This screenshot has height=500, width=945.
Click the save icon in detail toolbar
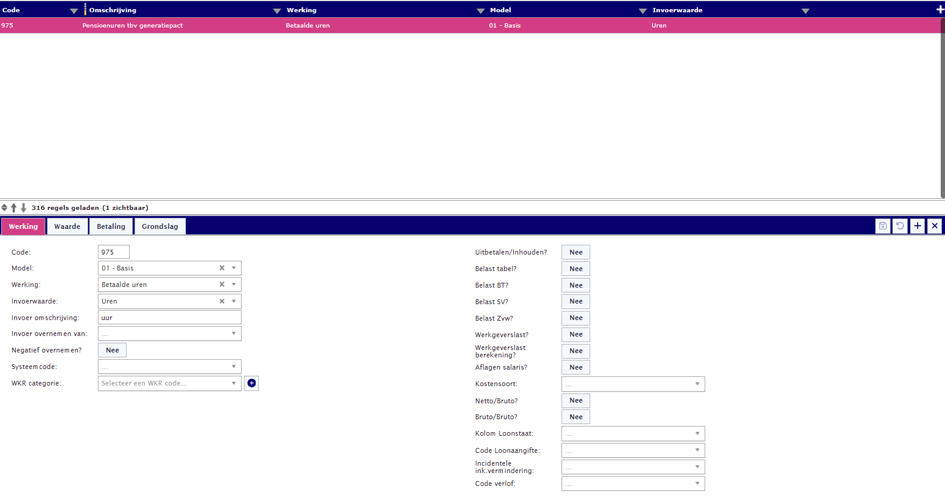882,226
